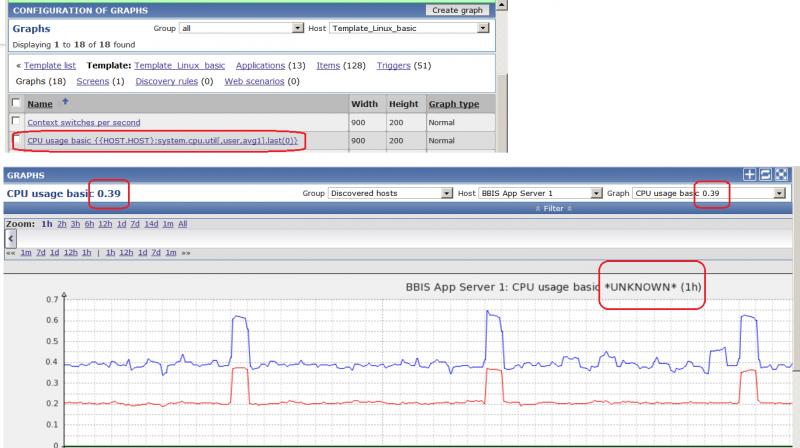This screenshot has width=800, height=448.
Task: Click the «« jump-back link
Action: tap(10, 253)
